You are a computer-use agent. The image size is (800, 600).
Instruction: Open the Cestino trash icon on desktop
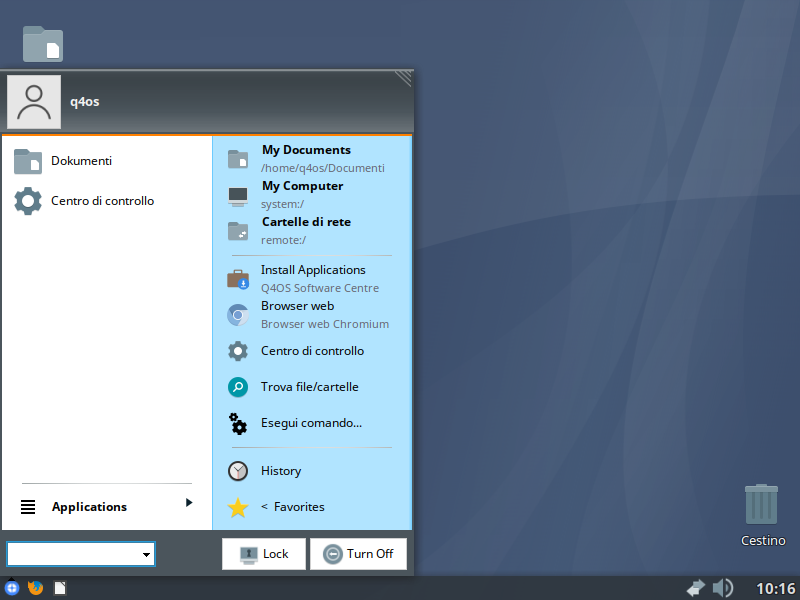[761, 504]
